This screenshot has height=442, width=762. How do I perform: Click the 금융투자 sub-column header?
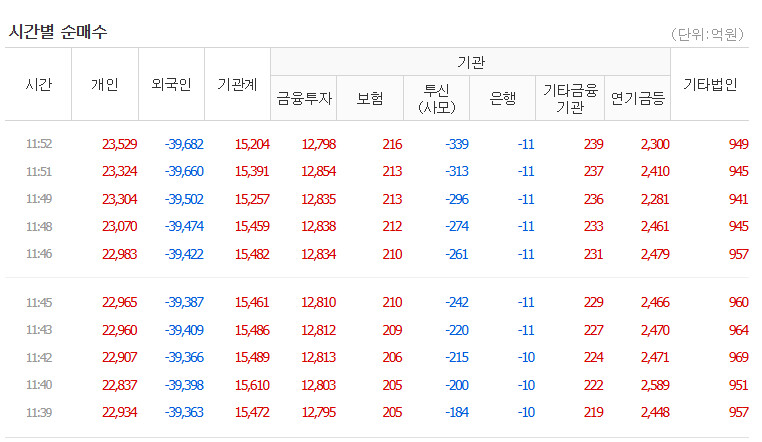304,99
